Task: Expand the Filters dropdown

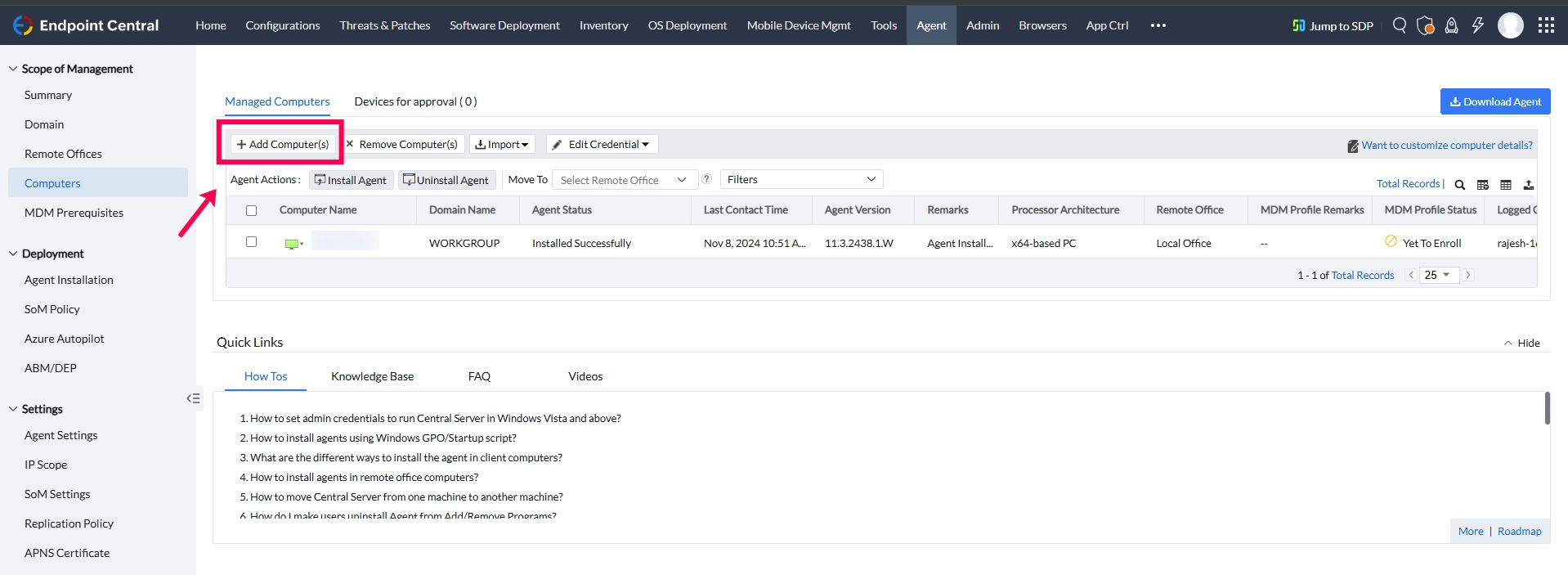Action: (801, 179)
